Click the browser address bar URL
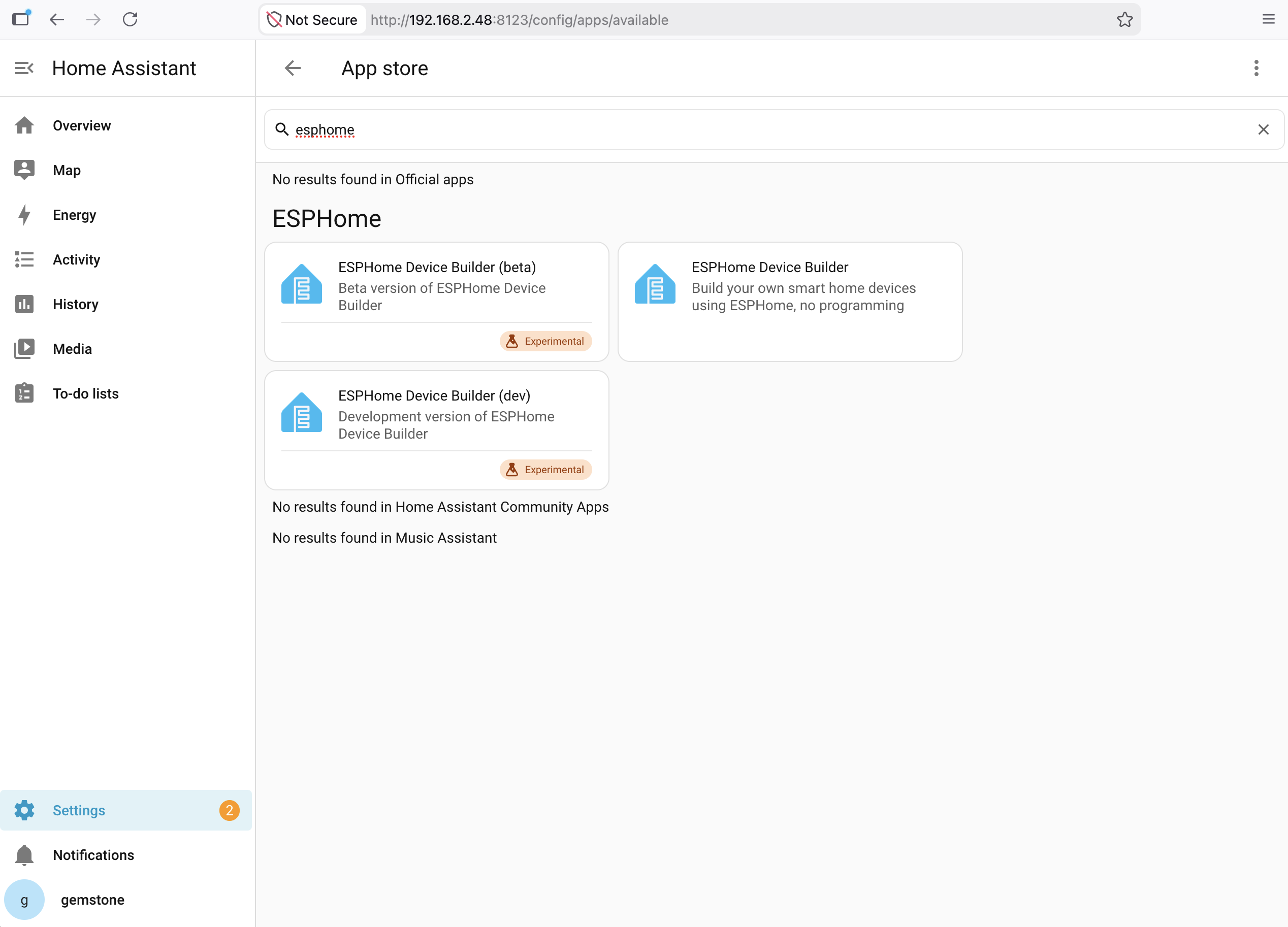Image resolution: width=1288 pixels, height=927 pixels. [519, 20]
